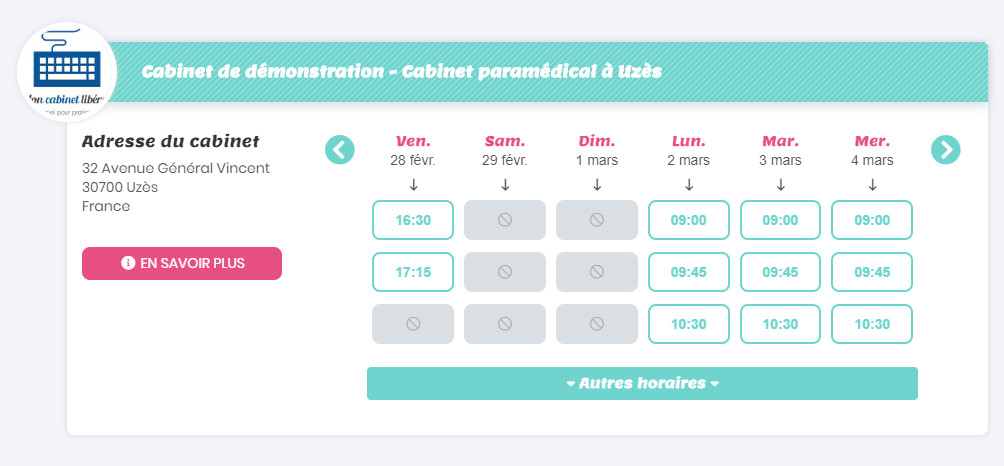Click the down arrow under Lun. 2 mars
This screenshot has height=466, width=1004.
(689, 185)
